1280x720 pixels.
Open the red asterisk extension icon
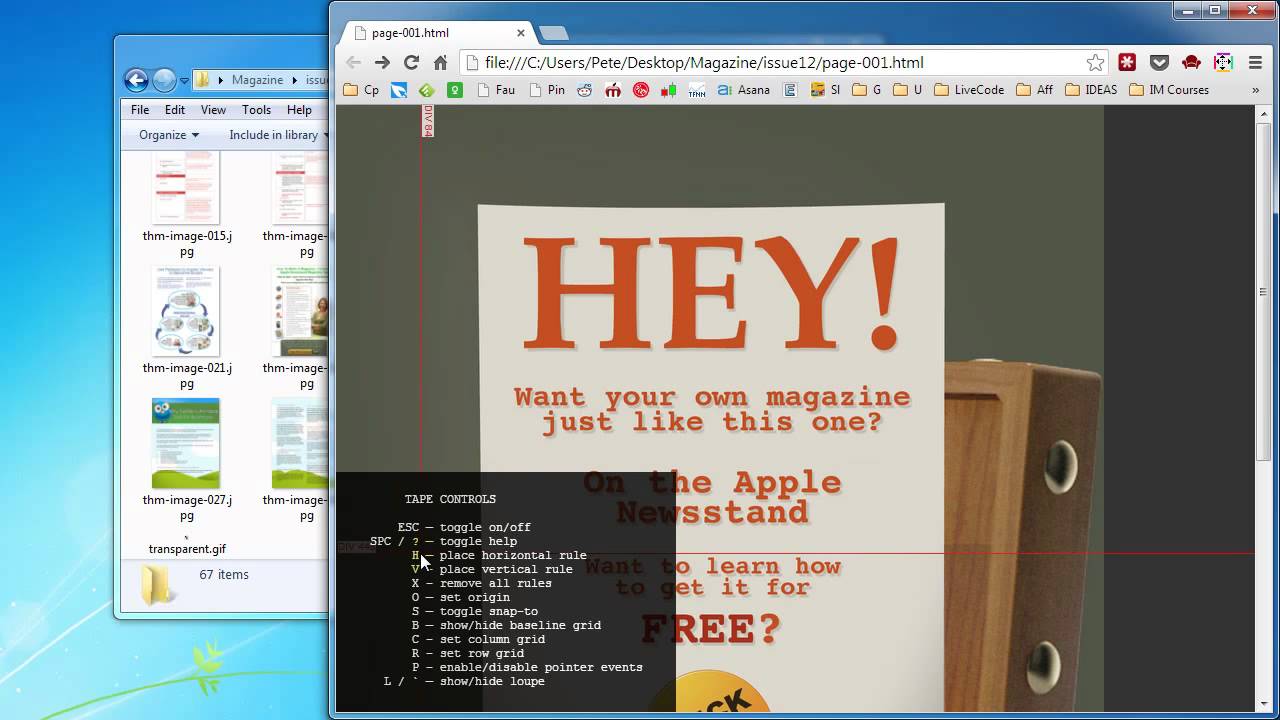coord(1127,62)
